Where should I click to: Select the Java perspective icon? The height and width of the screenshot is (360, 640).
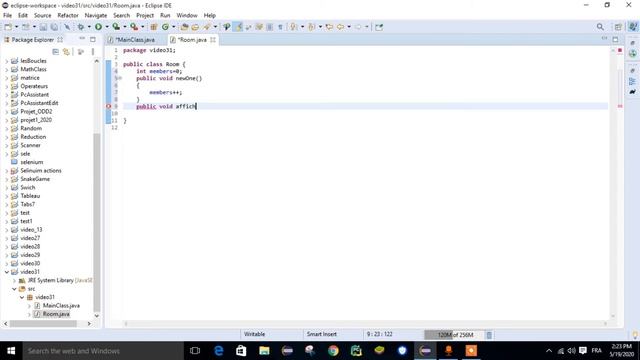[x=633, y=27]
